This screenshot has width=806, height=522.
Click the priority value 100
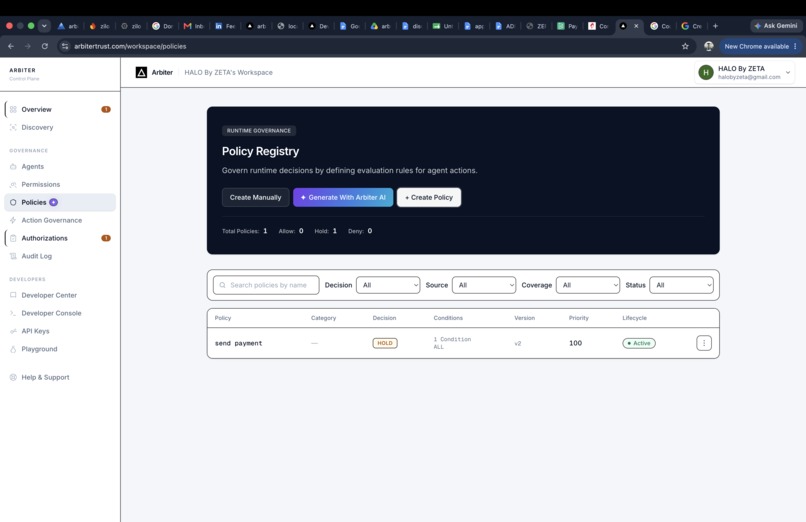576,343
